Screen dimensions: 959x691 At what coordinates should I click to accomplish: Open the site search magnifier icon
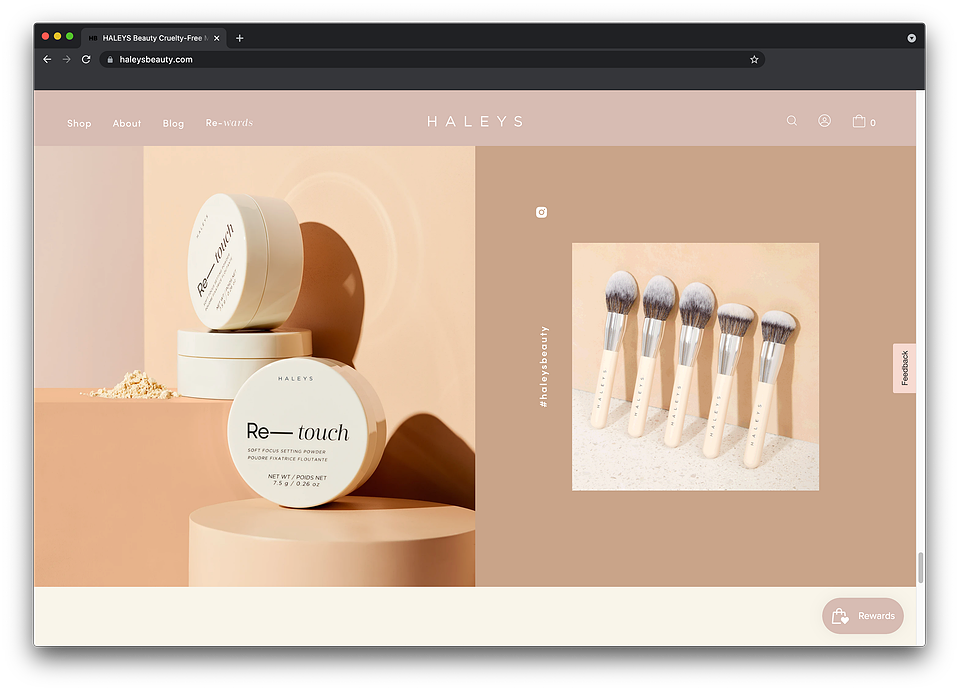pos(791,121)
